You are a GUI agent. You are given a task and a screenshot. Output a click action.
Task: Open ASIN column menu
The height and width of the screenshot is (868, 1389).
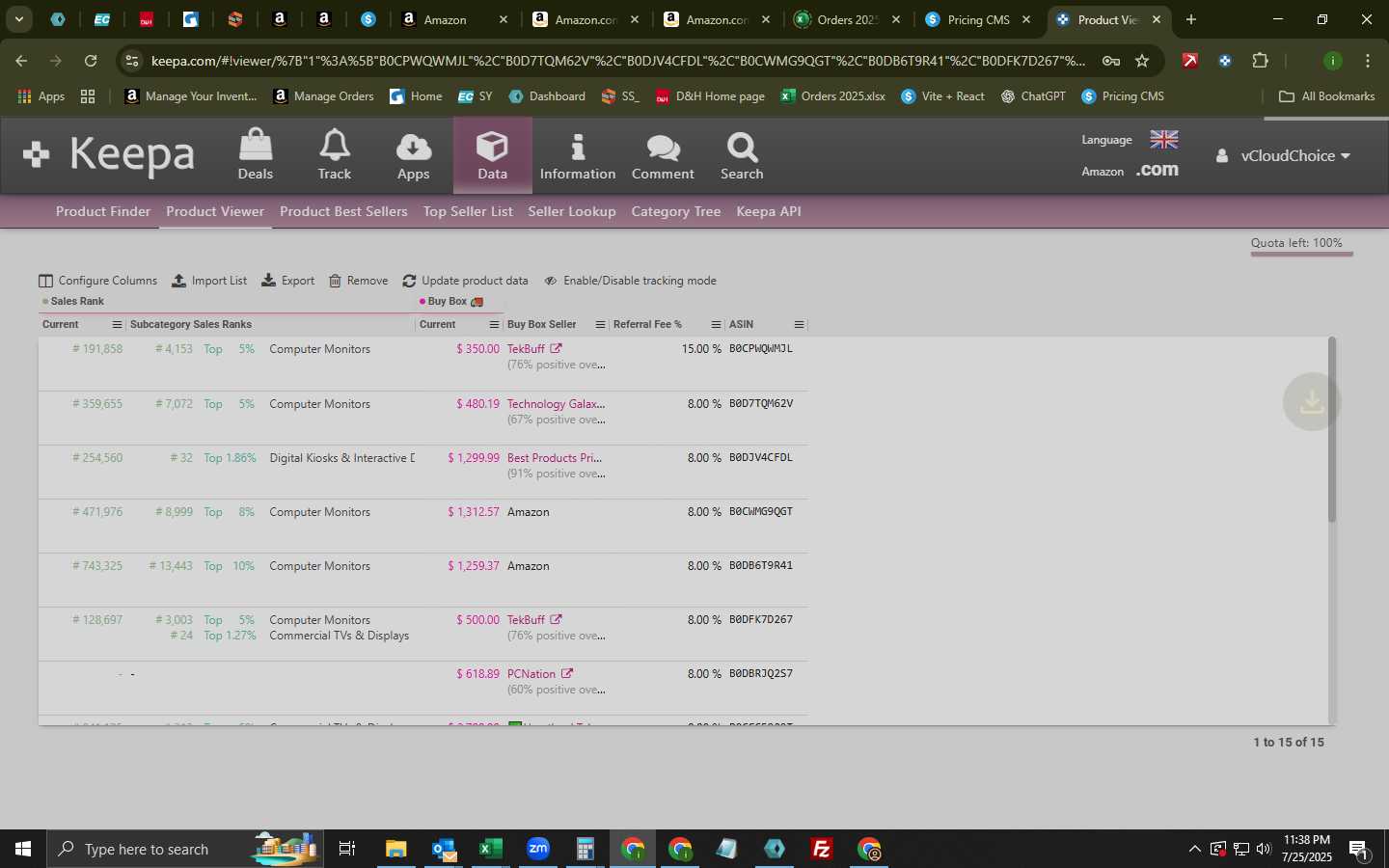799,325
